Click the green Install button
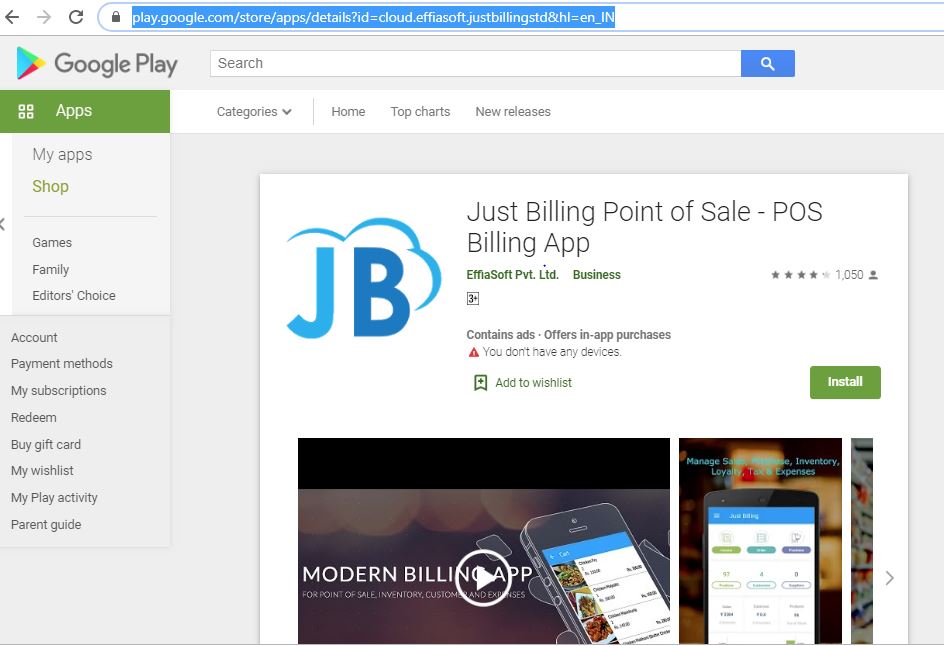 click(845, 382)
